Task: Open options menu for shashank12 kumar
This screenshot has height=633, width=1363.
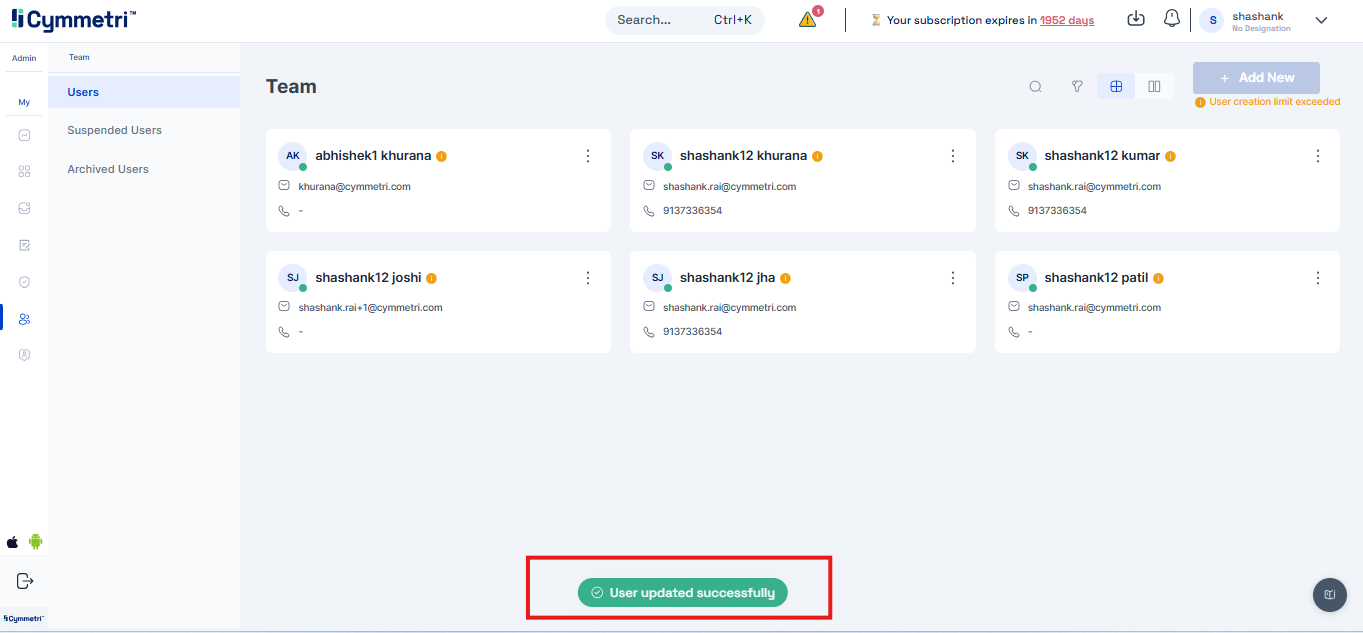Action: point(1318,156)
